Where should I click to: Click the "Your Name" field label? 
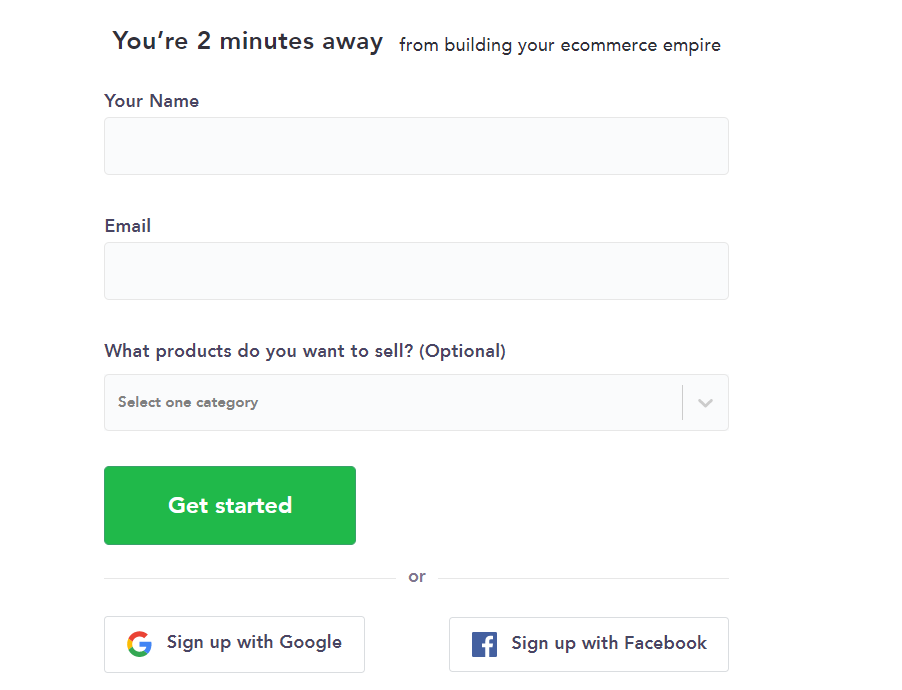pyautogui.click(x=152, y=101)
